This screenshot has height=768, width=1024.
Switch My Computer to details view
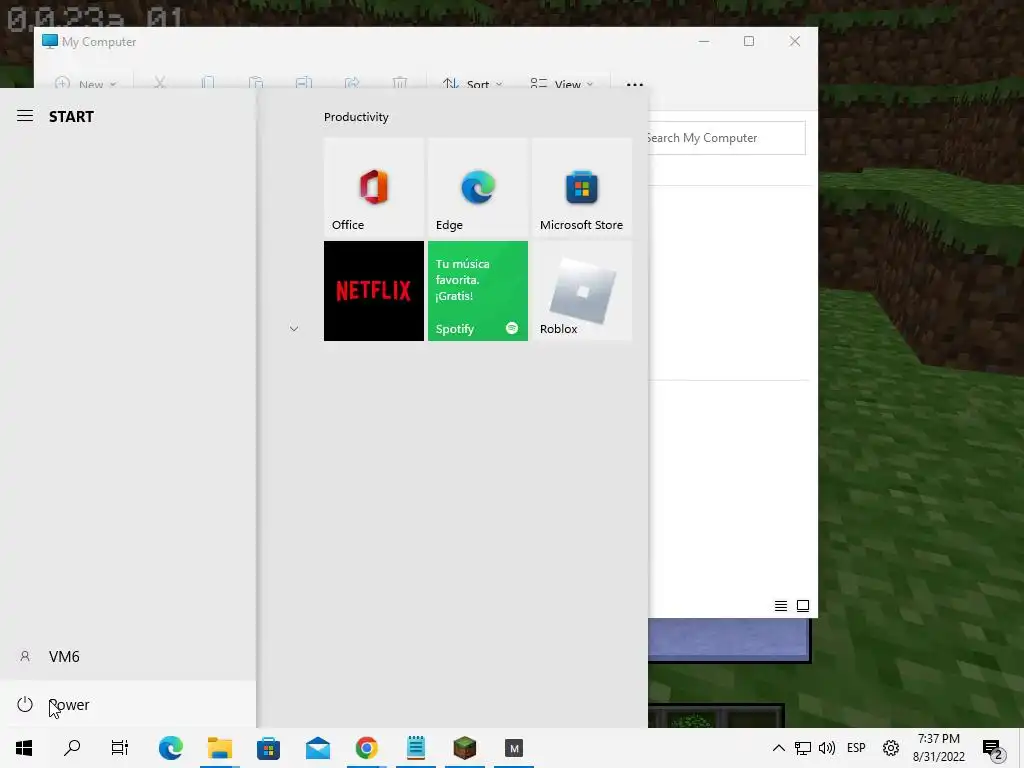tap(780, 606)
